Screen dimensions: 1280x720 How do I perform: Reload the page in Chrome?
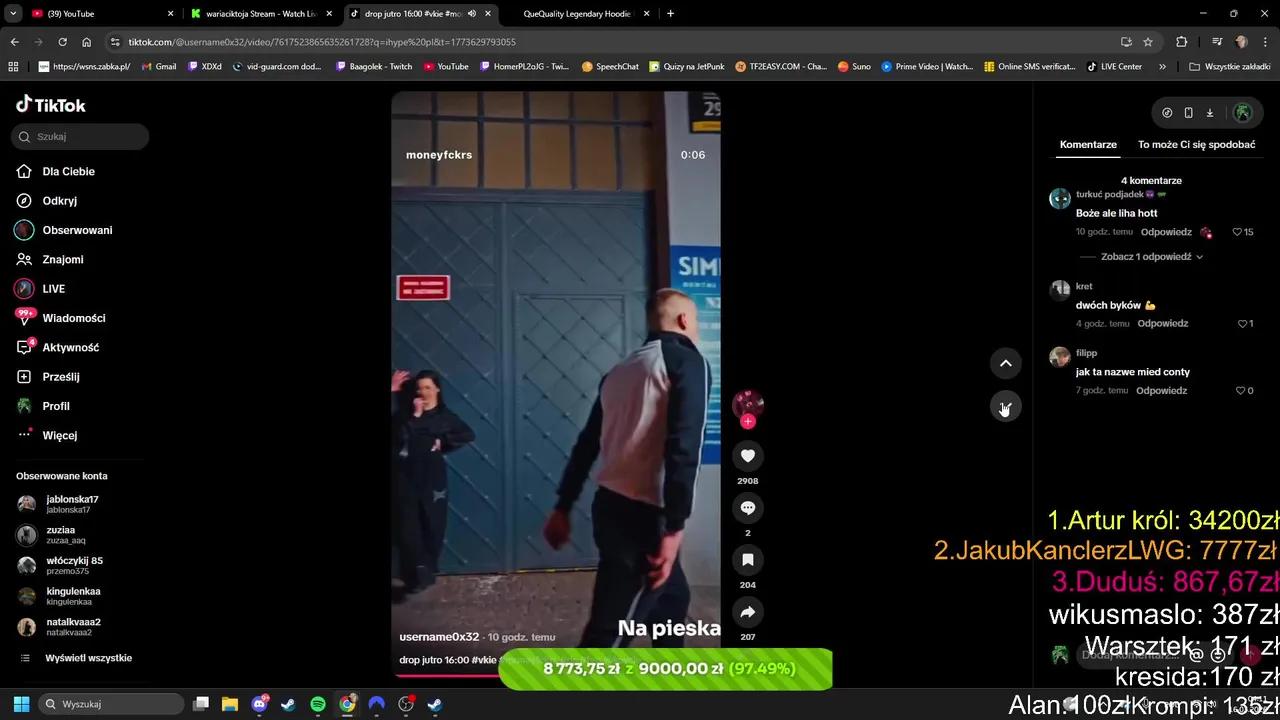point(62,42)
